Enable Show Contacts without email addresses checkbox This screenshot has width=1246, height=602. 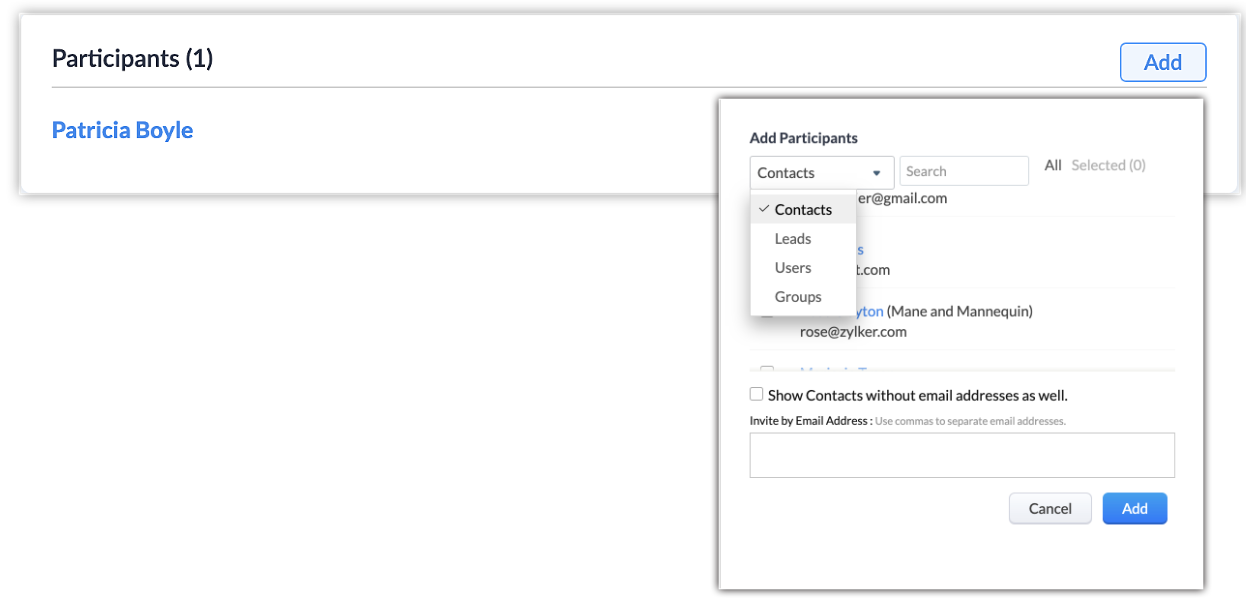(x=757, y=394)
